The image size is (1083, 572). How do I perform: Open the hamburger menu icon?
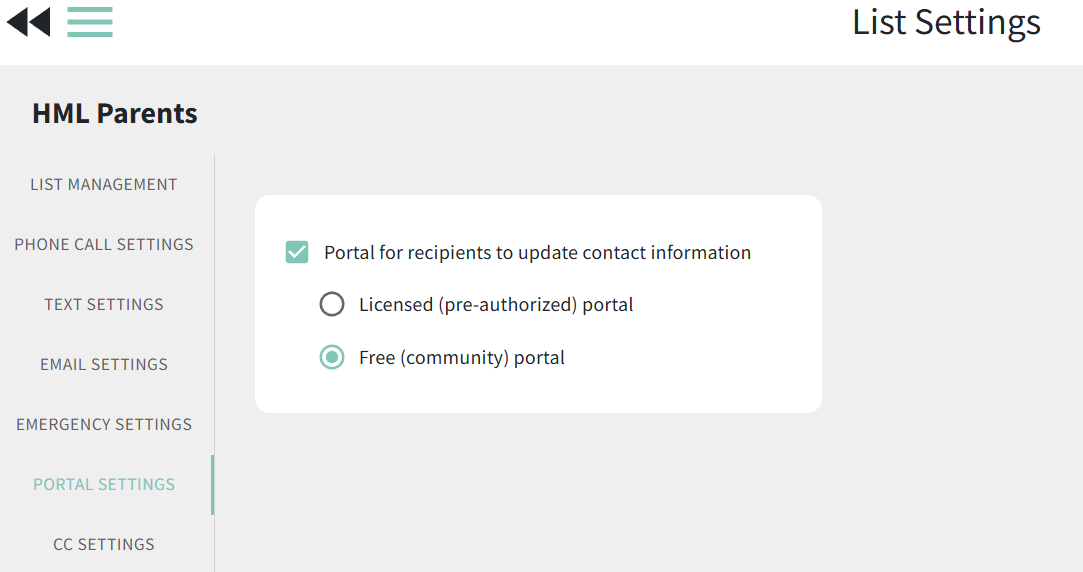pyautogui.click(x=90, y=22)
